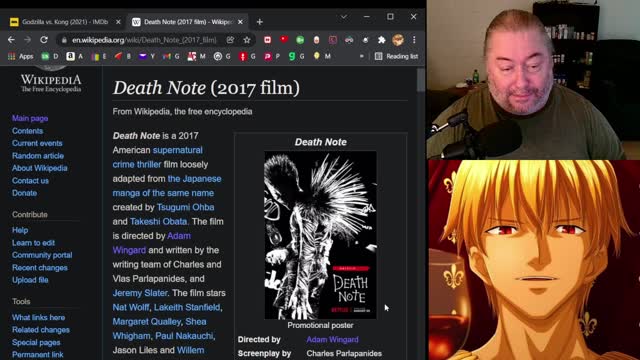
Task: Open the 'D' spreadsheet bookmark
Action: point(50,56)
